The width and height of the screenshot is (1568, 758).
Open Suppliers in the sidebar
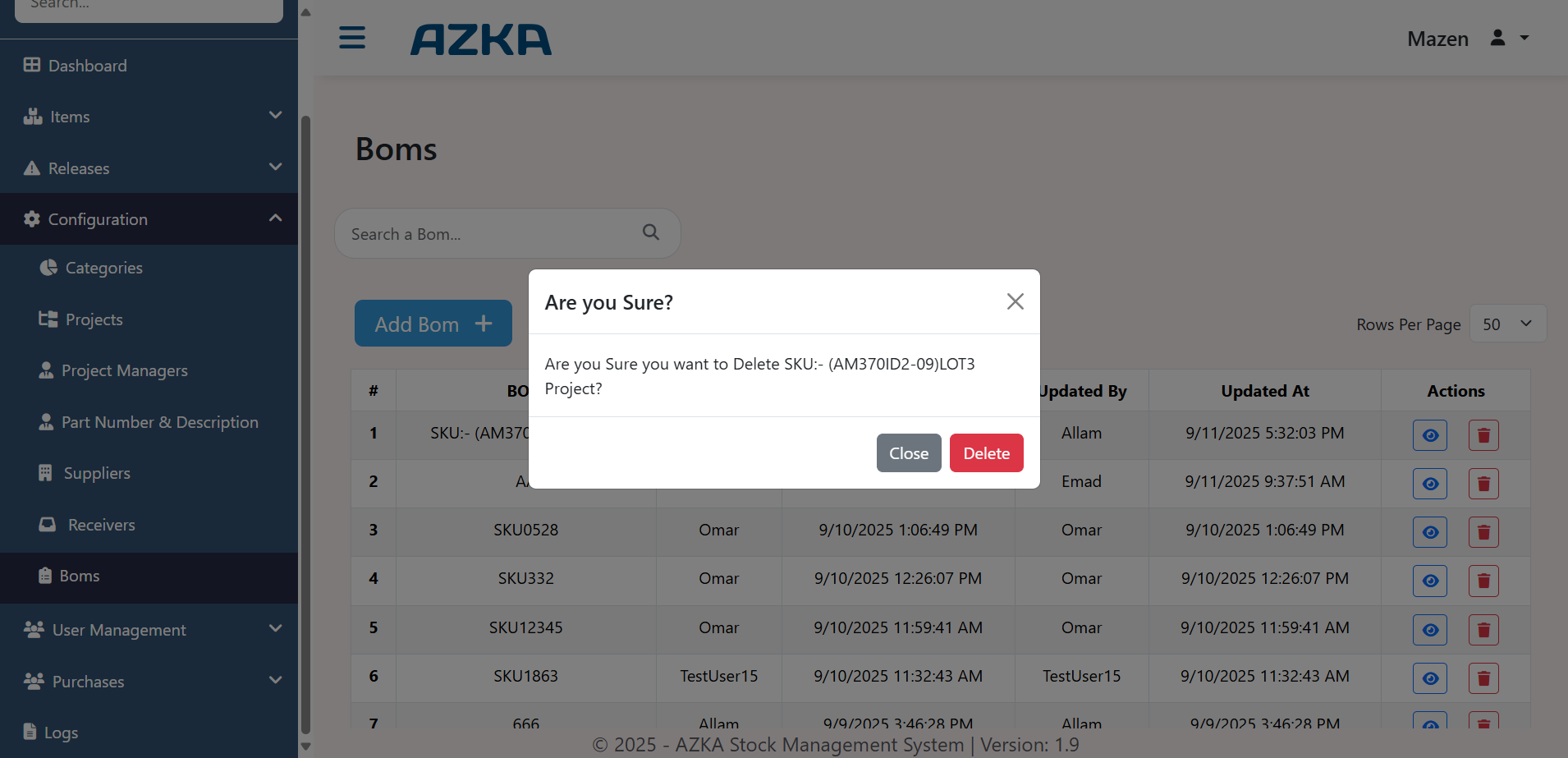pyautogui.click(x=97, y=473)
